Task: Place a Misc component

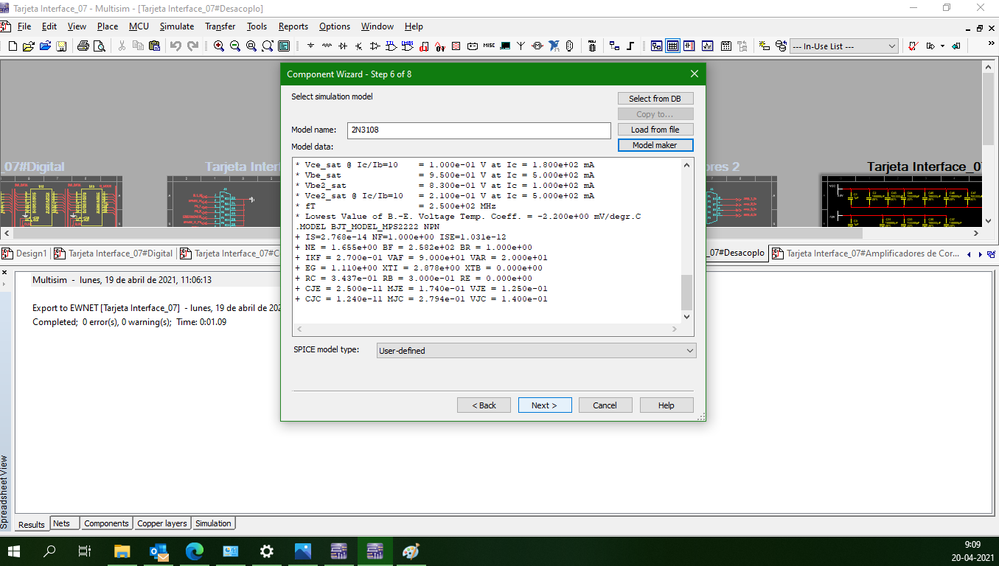Action: pos(489,46)
